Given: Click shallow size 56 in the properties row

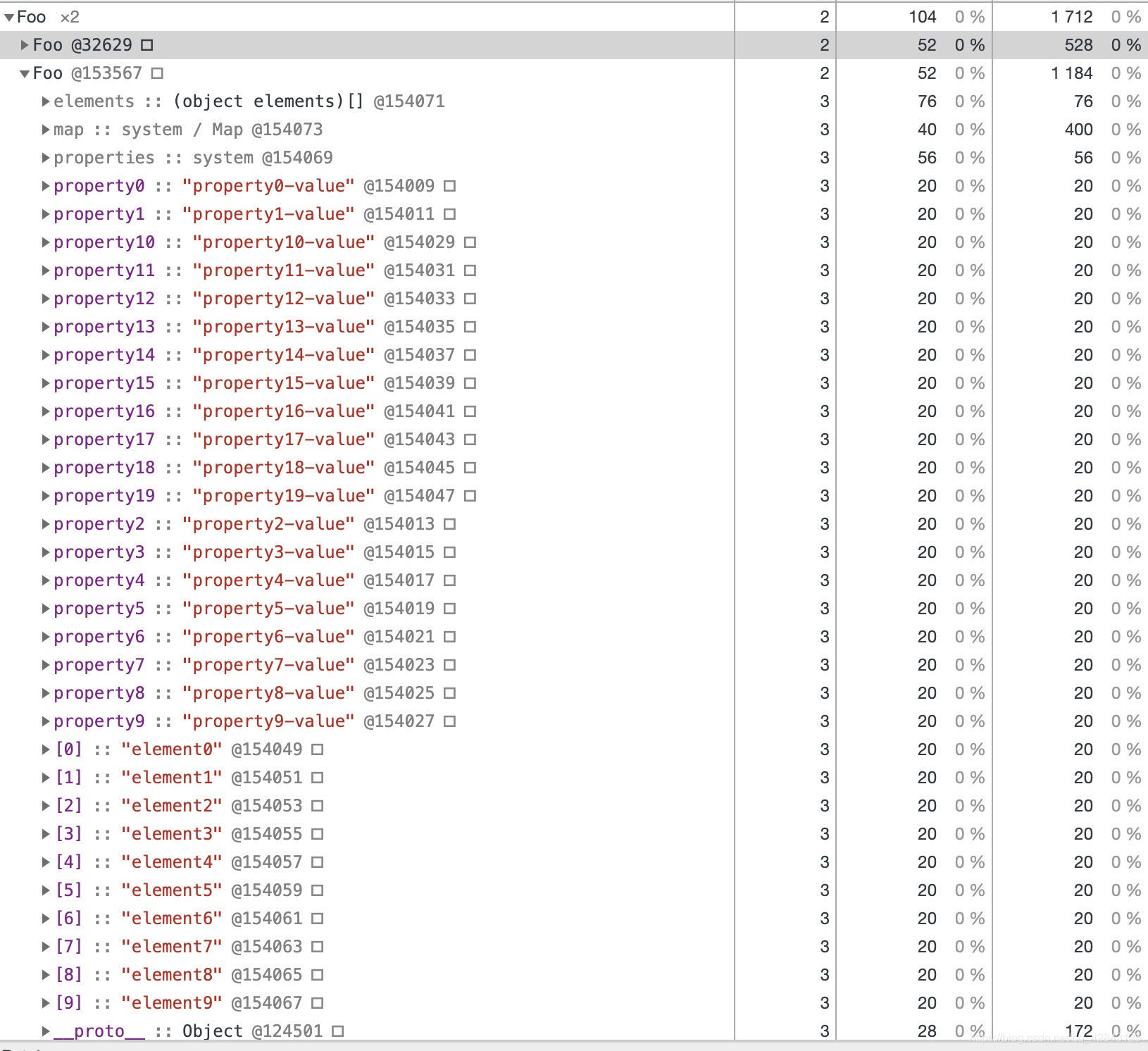Looking at the screenshot, I should (928, 158).
